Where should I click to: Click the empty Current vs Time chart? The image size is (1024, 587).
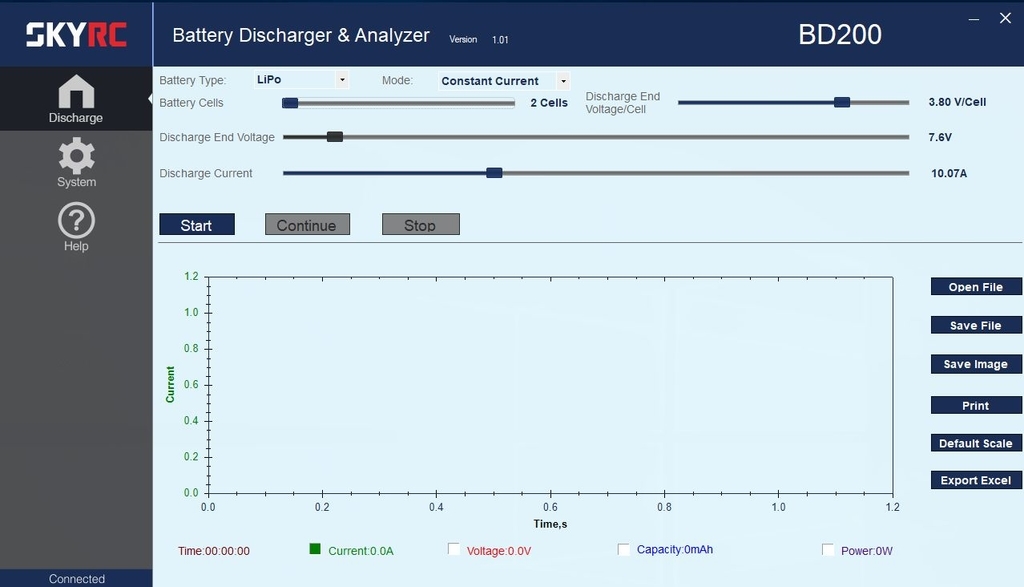551,385
